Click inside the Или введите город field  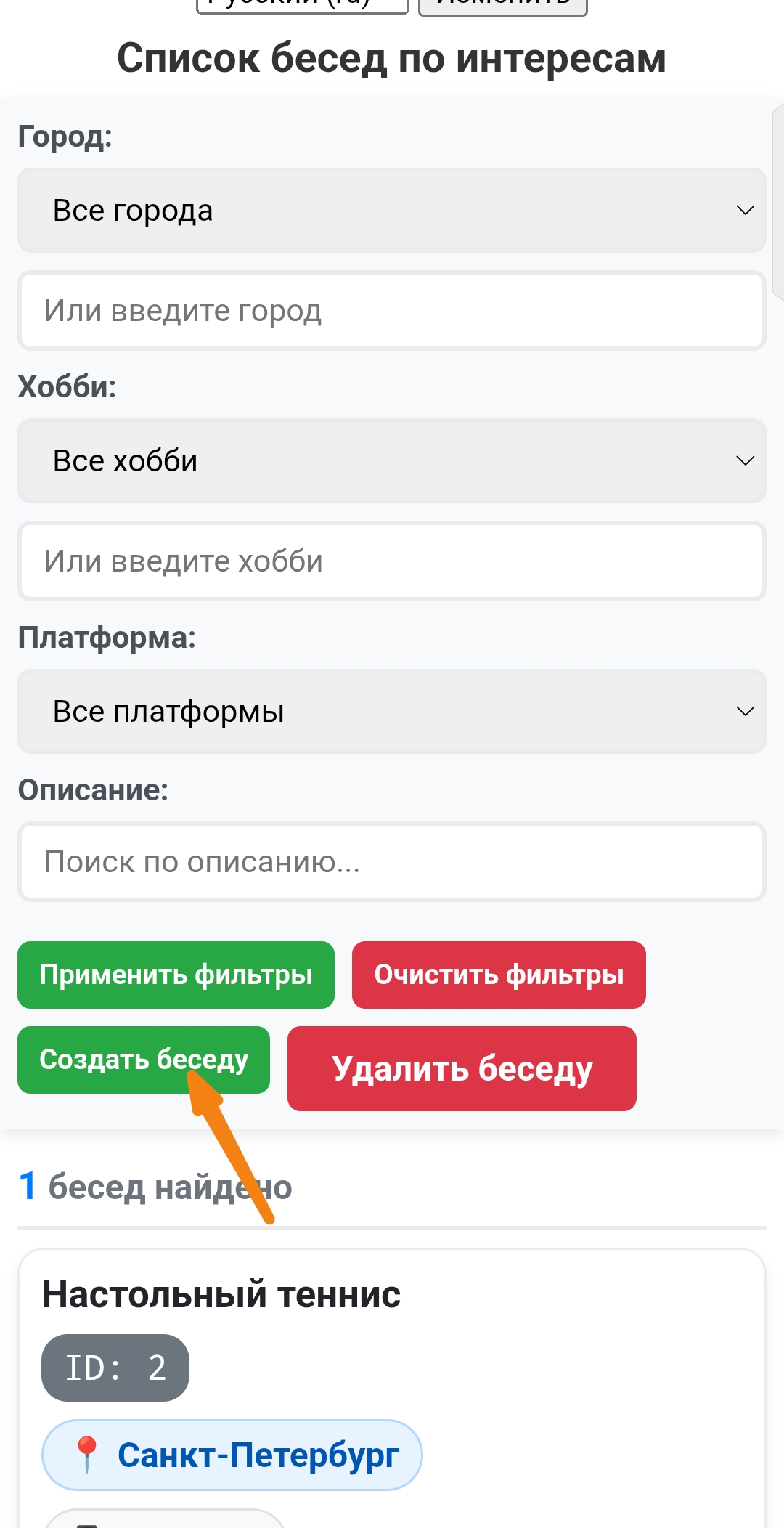[x=392, y=311]
